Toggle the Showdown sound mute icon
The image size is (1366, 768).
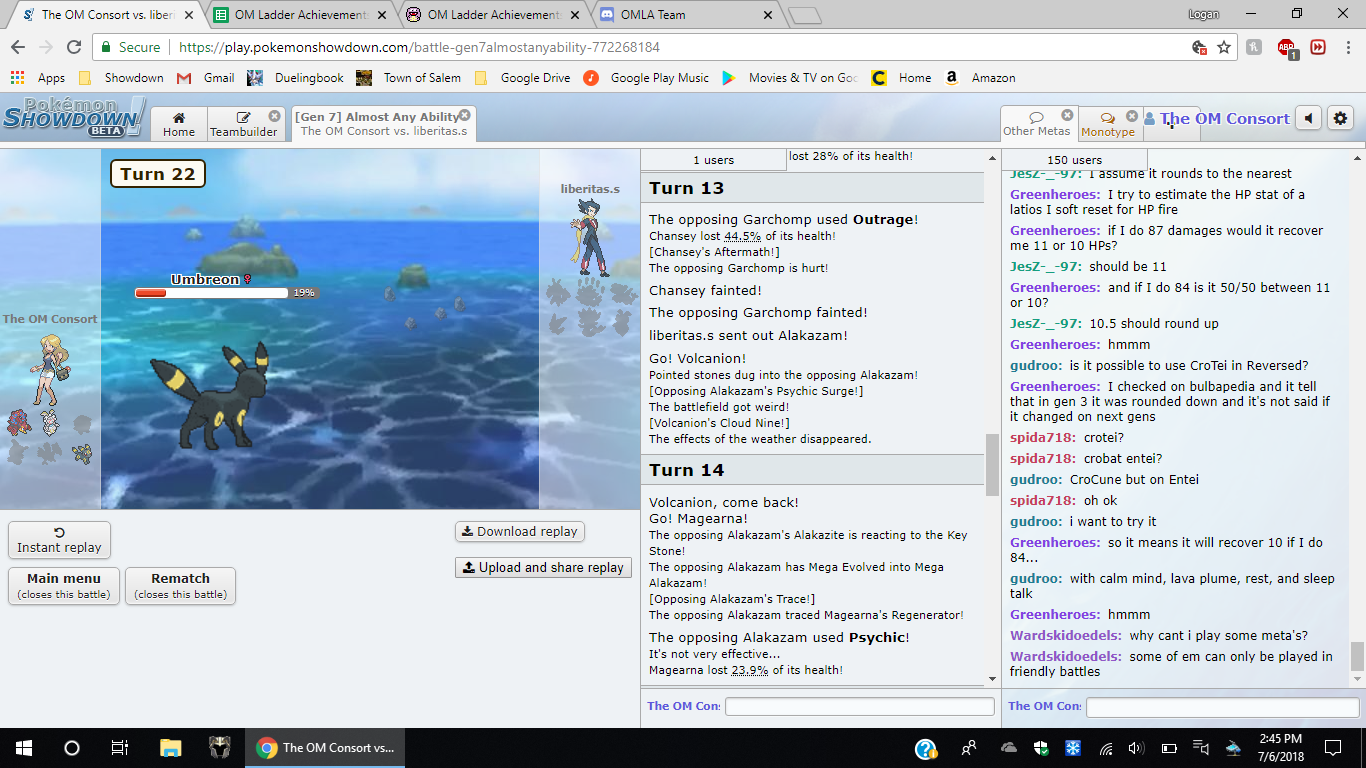point(1309,118)
